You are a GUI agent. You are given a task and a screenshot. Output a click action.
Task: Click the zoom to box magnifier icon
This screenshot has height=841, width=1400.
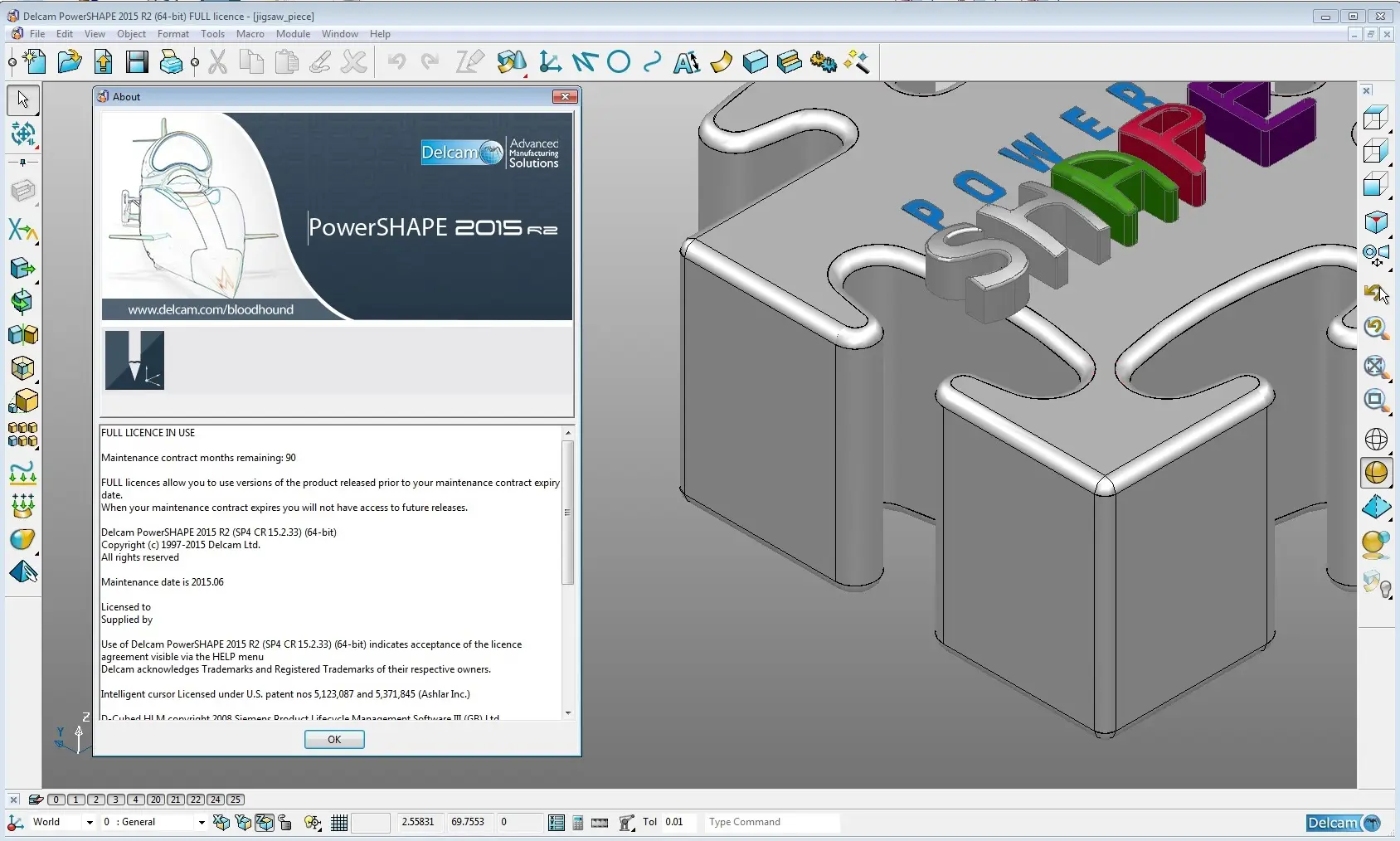click(1376, 401)
